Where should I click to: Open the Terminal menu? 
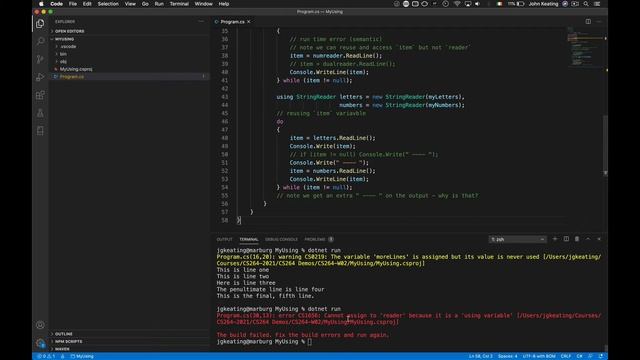click(x=179, y=4)
